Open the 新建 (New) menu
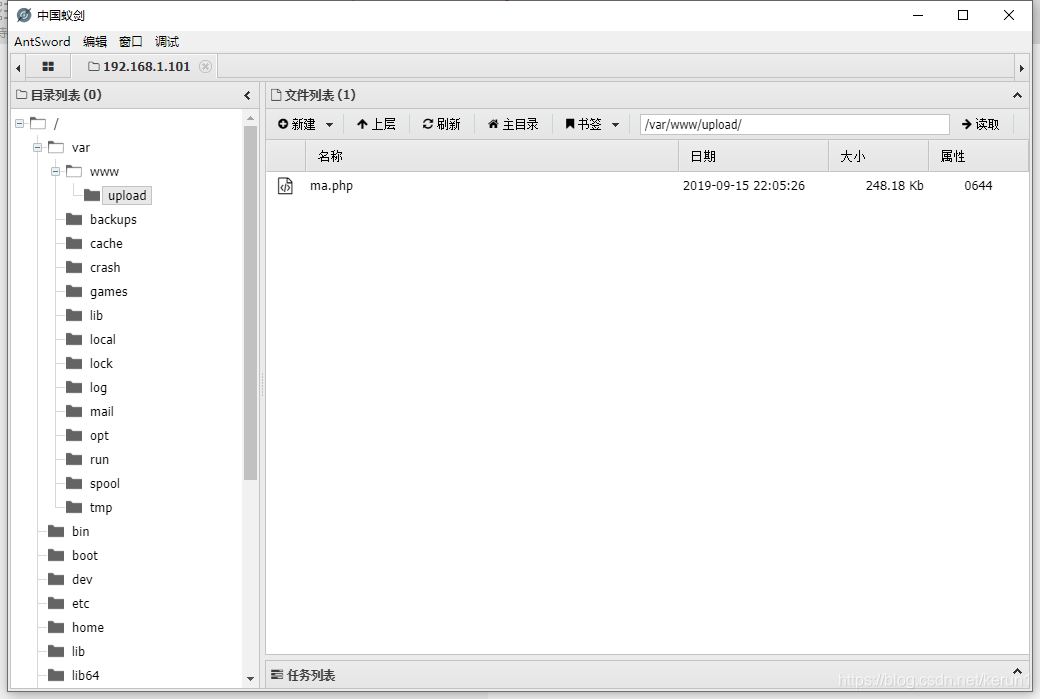The height and width of the screenshot is (699, 1040). tap(303, 123)
